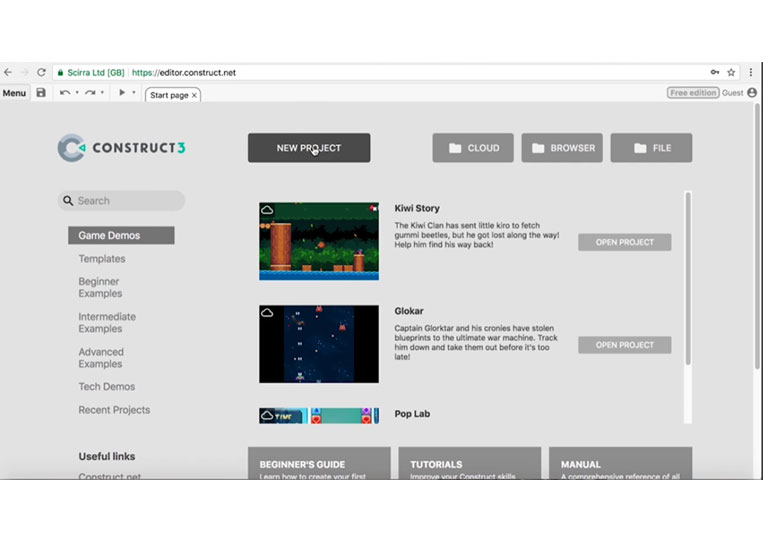Click the page vertical scrollbar
Viewport: 763px width, 541px height.
(758, 236)
